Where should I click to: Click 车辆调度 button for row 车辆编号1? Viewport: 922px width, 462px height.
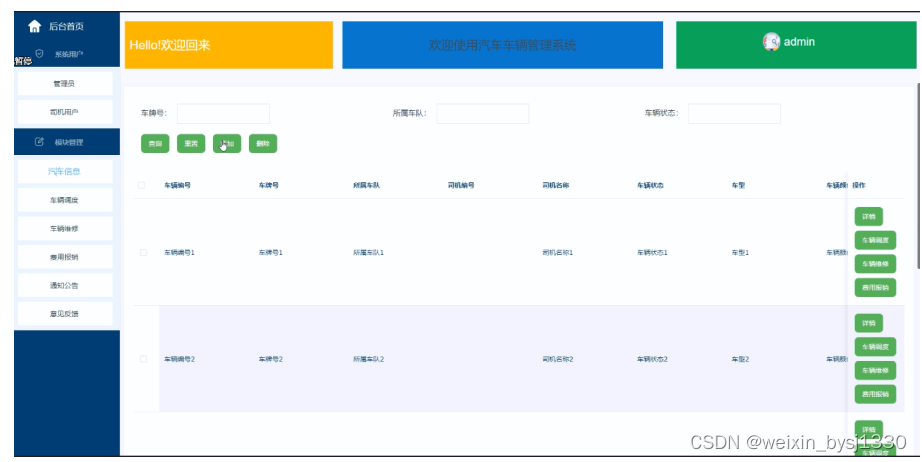tap(875, 240)
